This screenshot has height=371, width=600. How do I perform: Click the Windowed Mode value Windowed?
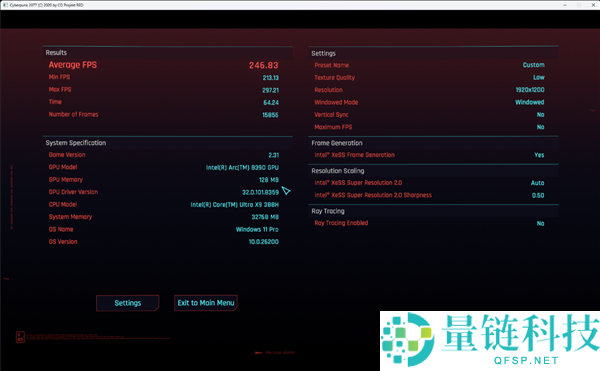530,102
